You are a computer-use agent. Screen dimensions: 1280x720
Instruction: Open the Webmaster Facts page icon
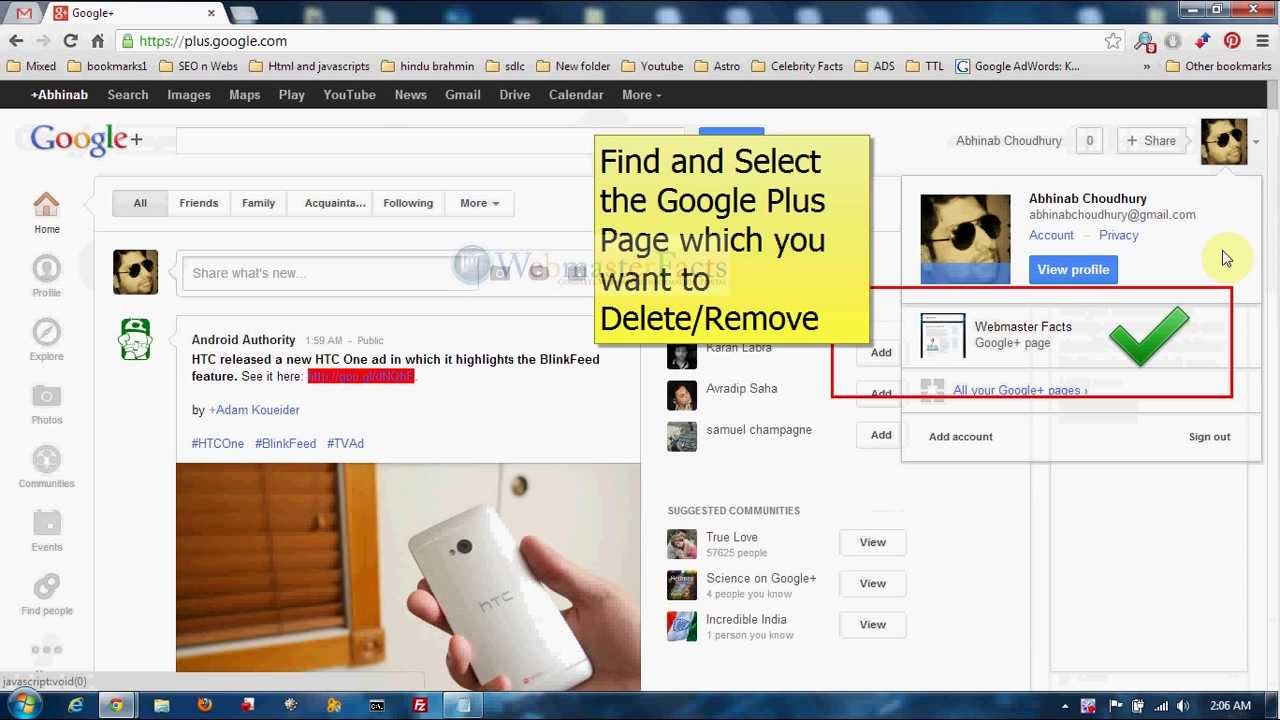point(942,335)
